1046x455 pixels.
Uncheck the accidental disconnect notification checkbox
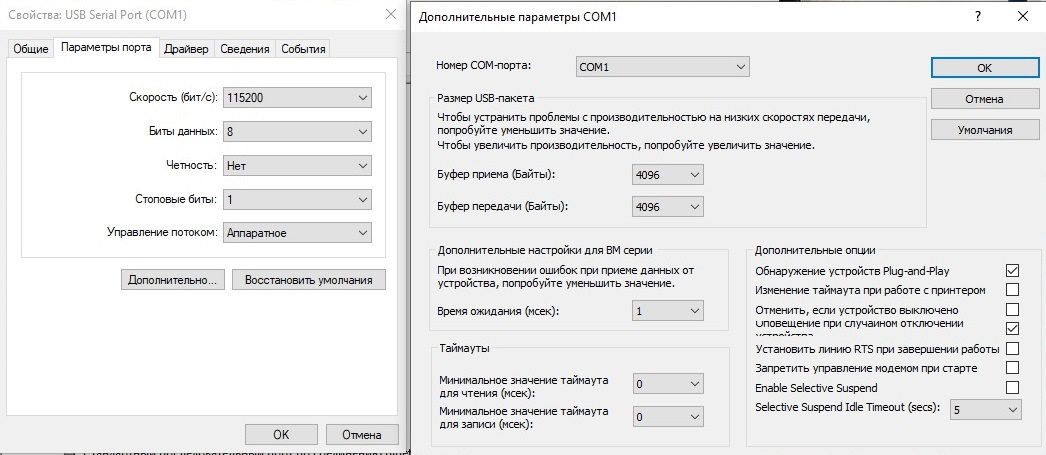pos(1012,328)
